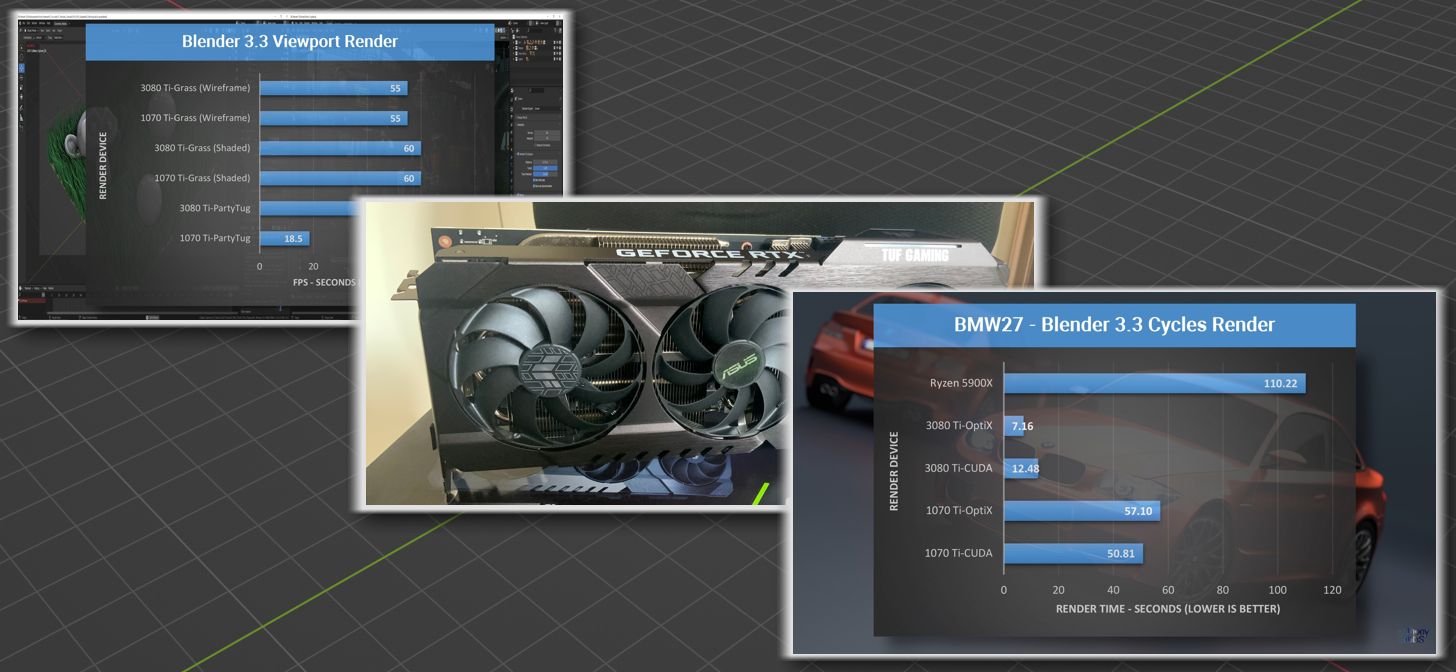Click the 7.16 render time value
Image resolution: width=1456 pixels, height=672 pixels.
coord(1021,426)
